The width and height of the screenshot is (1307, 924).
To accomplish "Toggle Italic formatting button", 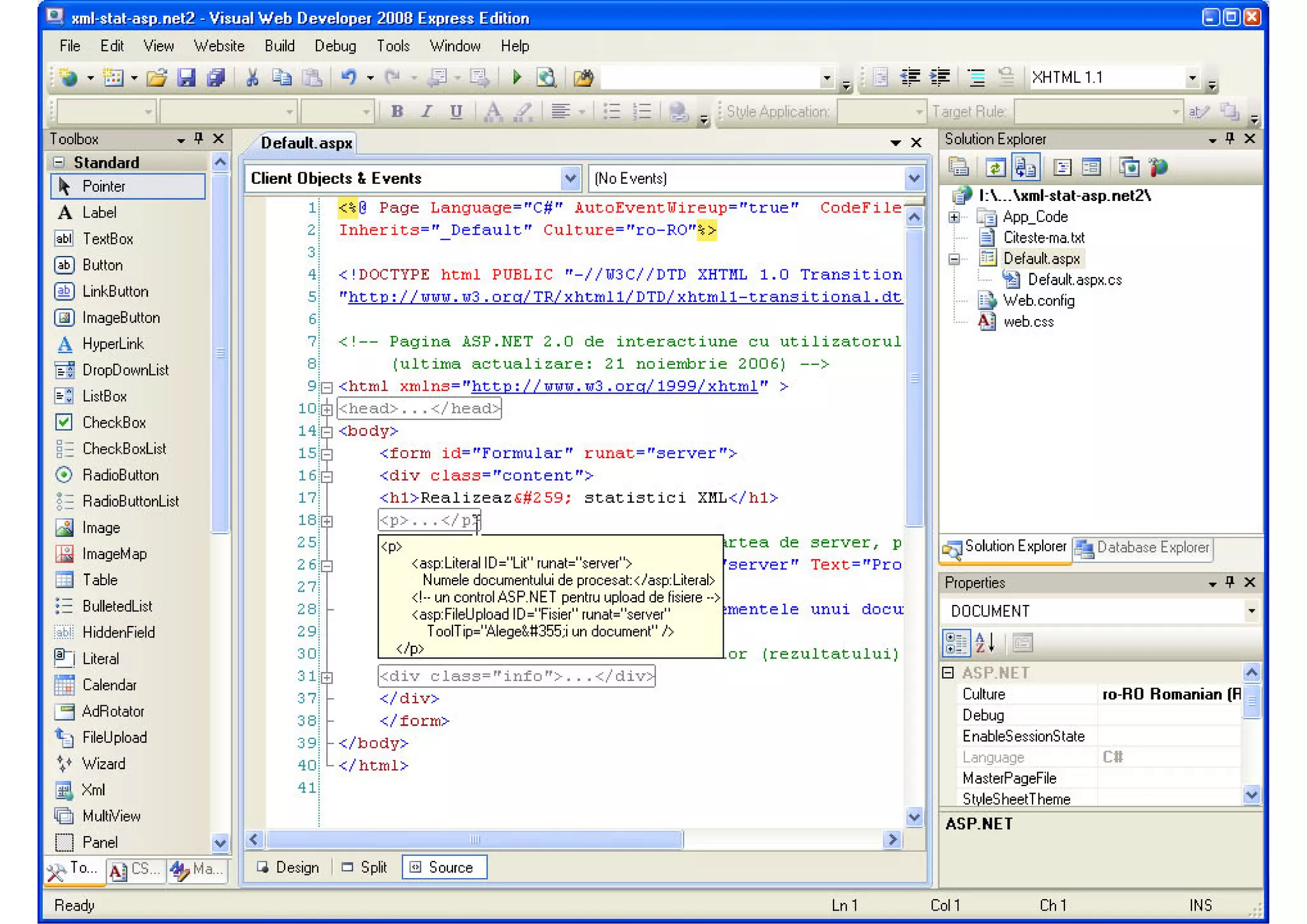I will pos(426,112).
